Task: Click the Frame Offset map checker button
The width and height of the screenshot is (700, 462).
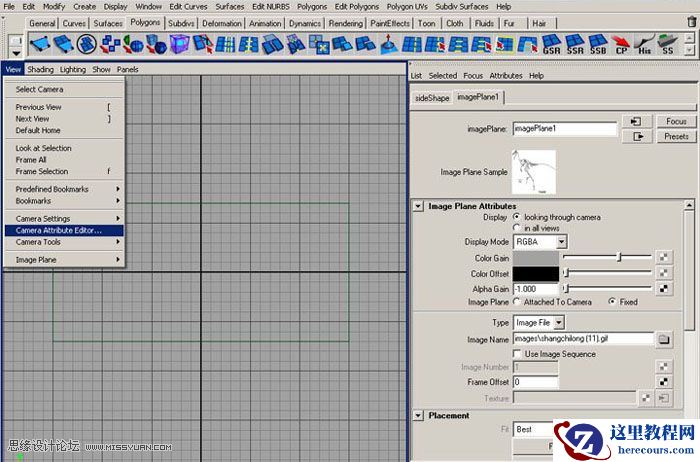Action: 664,382
